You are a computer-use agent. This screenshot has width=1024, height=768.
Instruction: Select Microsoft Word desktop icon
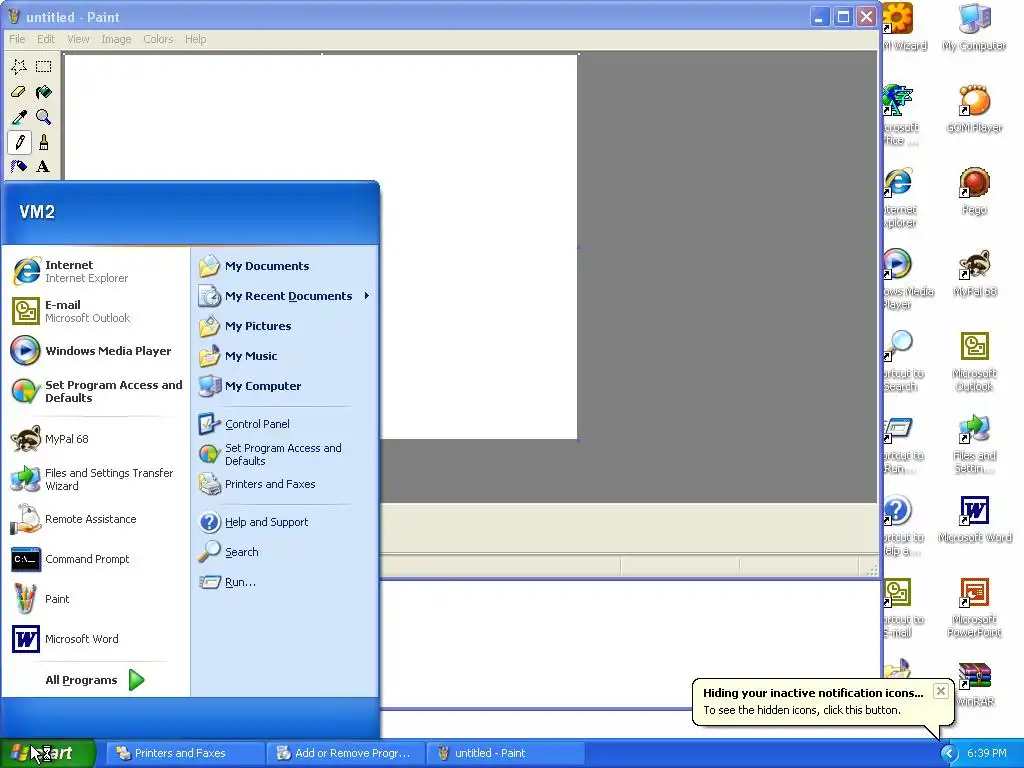tap(974, 519)
